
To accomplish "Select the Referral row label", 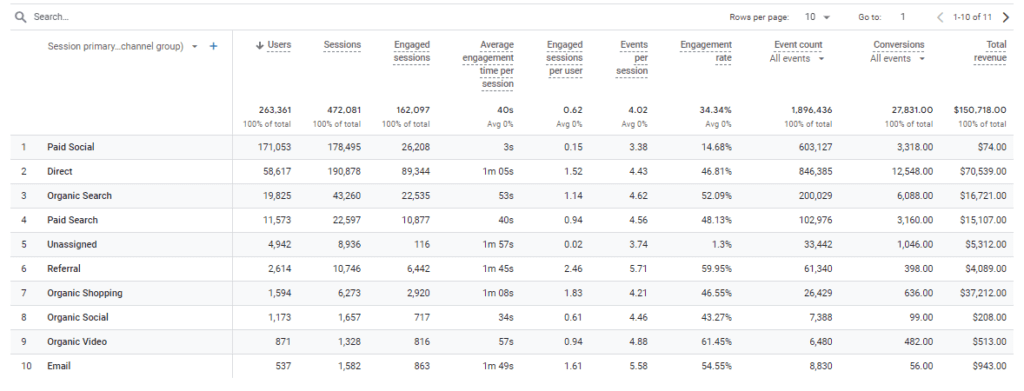I will 64,269.
